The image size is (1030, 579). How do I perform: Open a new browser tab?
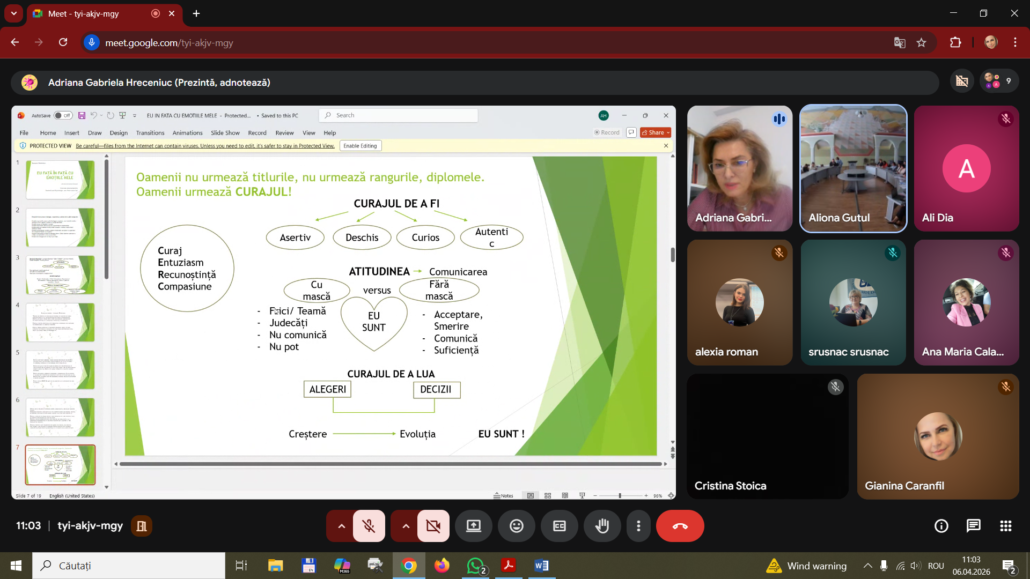click(x=196, y=13)
